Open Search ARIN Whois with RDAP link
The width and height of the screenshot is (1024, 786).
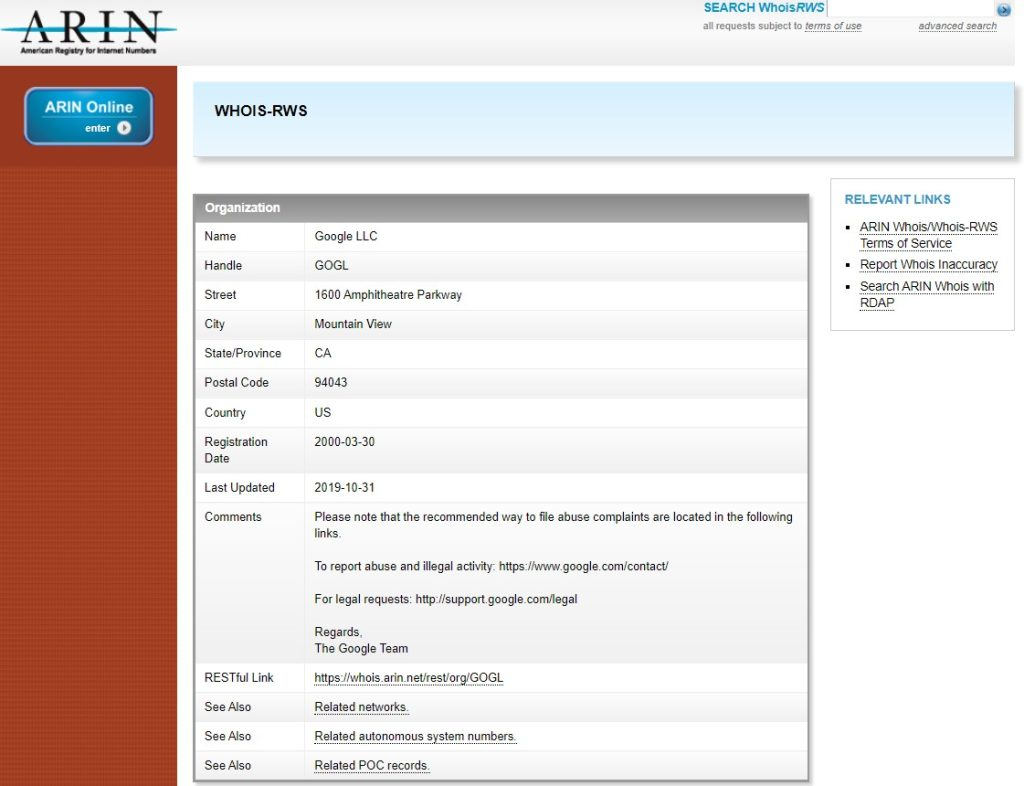[x=927, y=294]
